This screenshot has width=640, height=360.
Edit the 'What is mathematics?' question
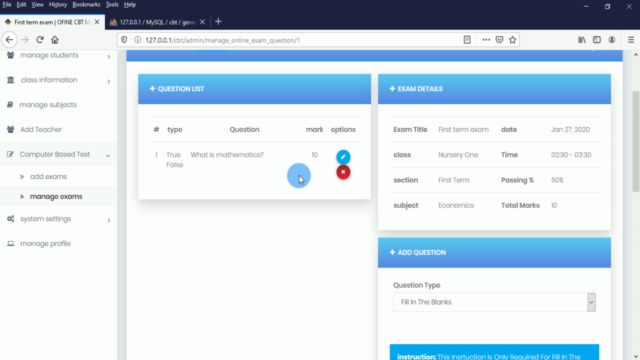pos(343,157)
